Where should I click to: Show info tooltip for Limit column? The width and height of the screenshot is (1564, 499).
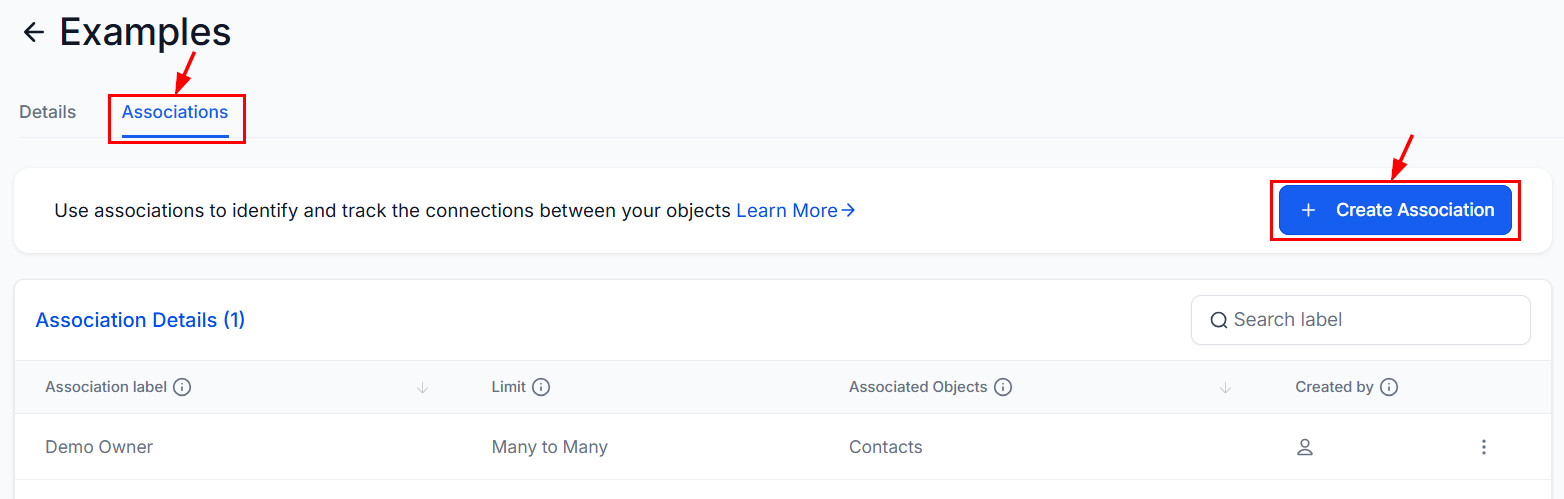[x=541, y=387]
